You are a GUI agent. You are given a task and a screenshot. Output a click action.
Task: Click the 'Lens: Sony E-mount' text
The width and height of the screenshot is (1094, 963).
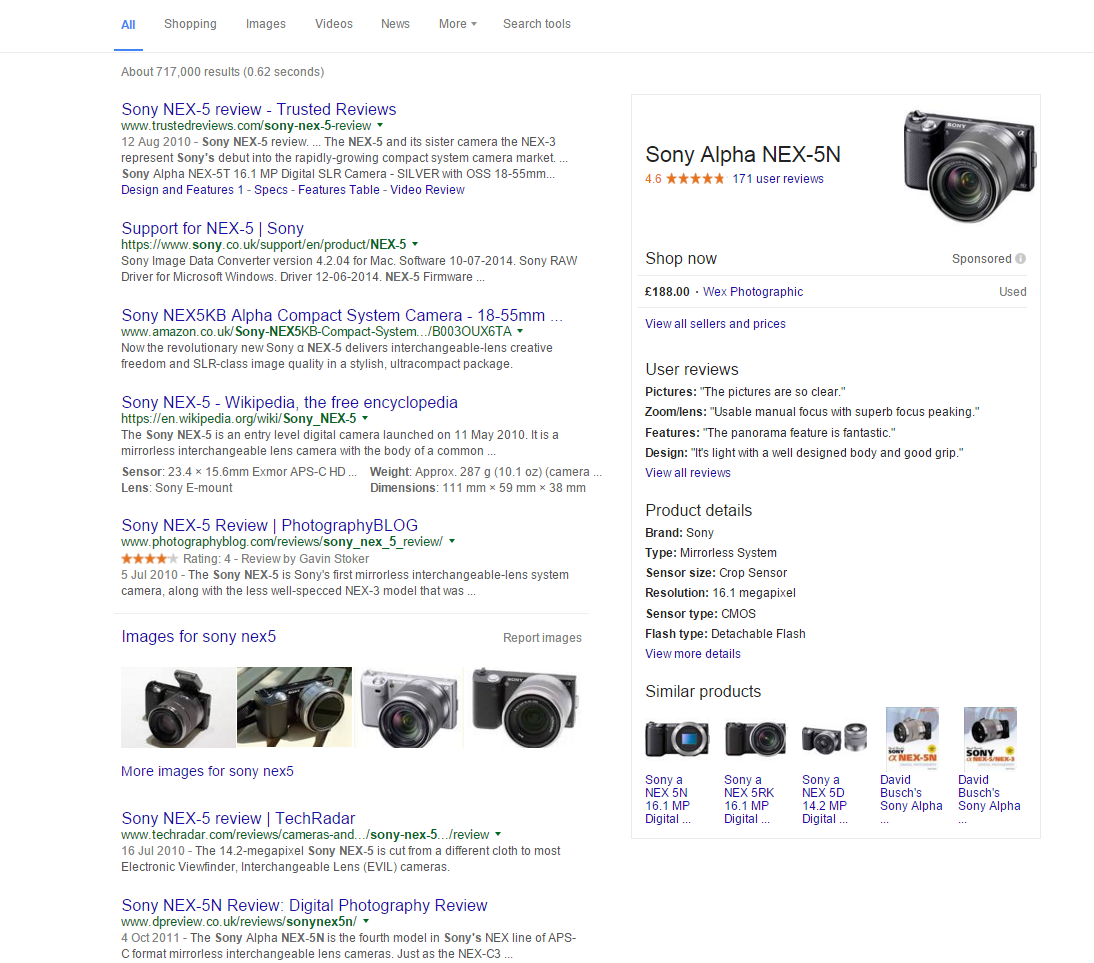(x=177, y=488)
